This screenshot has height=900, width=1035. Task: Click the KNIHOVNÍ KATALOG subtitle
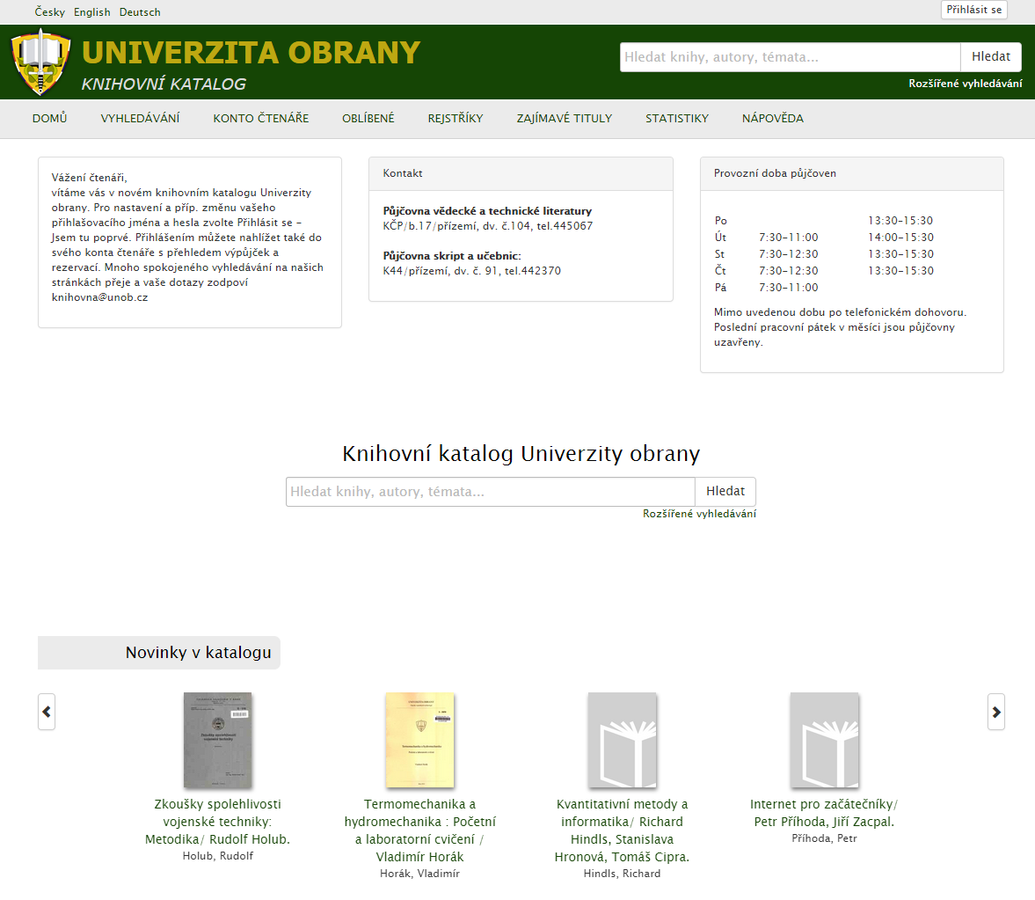tap(164, 84)
